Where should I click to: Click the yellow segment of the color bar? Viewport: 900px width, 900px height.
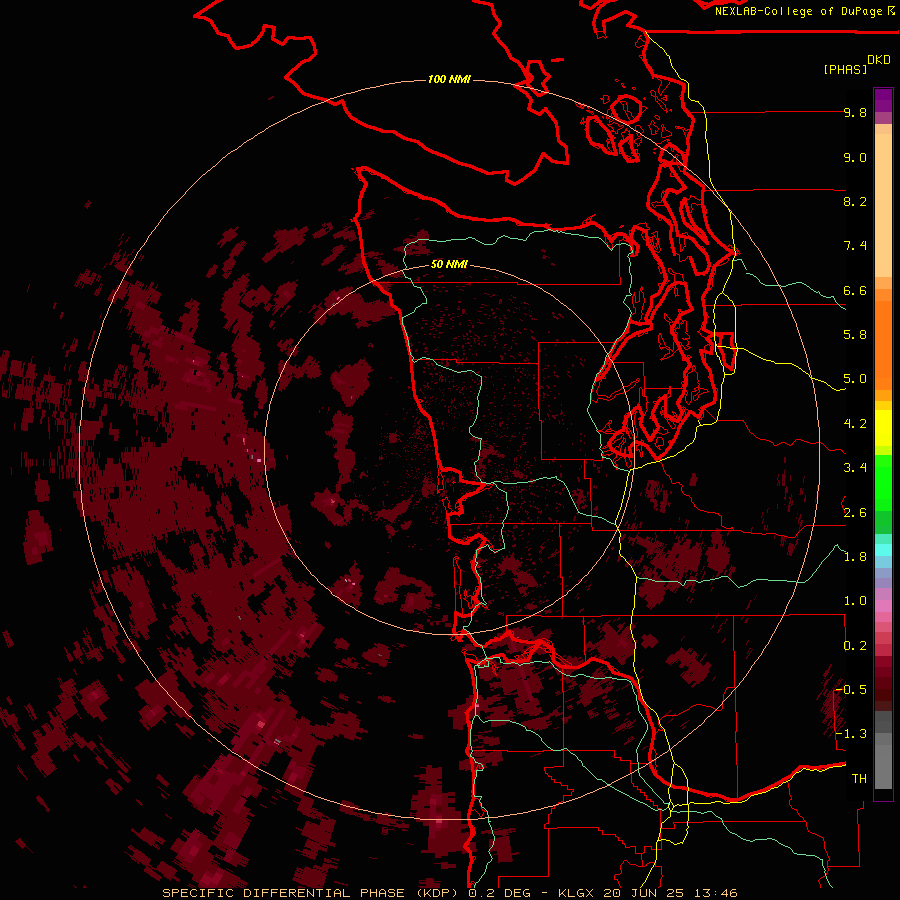pyautogui.click(x=883, y=428)
